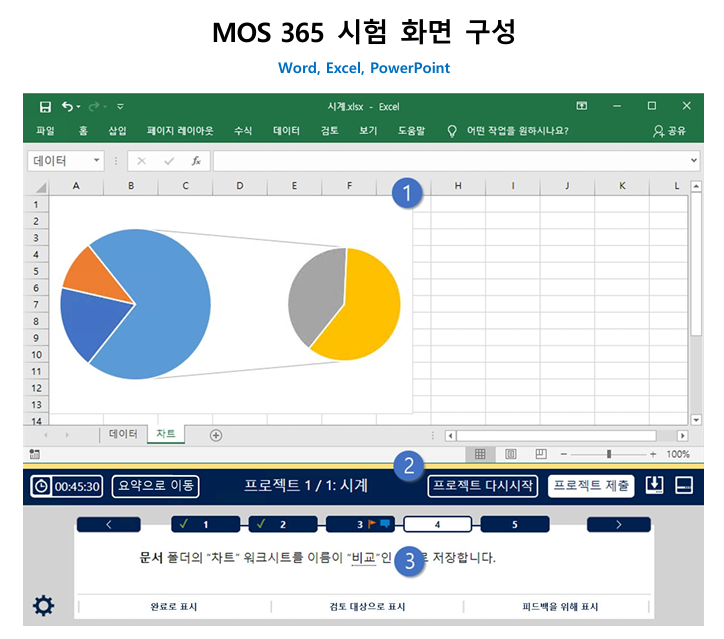The width and height of the screenshot is (724, 639).
Task: Select task 5 tab
Action: click(x=515, y=524)
